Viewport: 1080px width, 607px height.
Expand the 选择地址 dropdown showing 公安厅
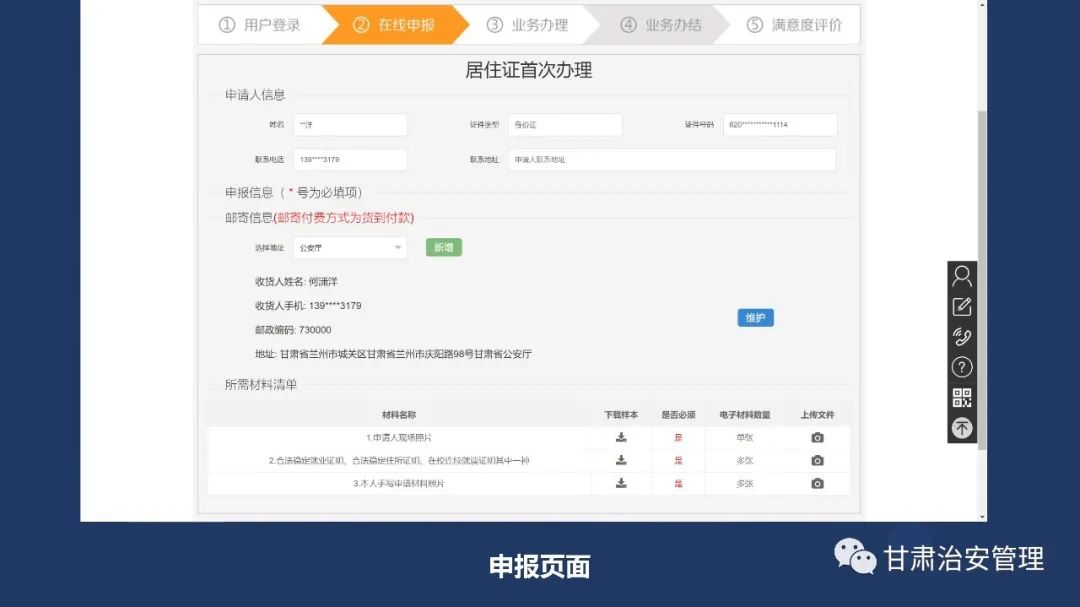point(350,248)
